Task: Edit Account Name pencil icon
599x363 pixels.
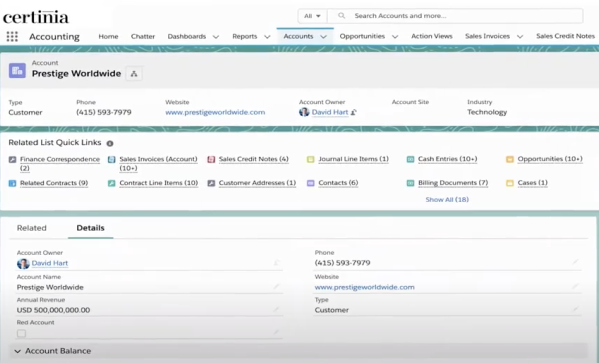Action: click(x=276, y=287)
